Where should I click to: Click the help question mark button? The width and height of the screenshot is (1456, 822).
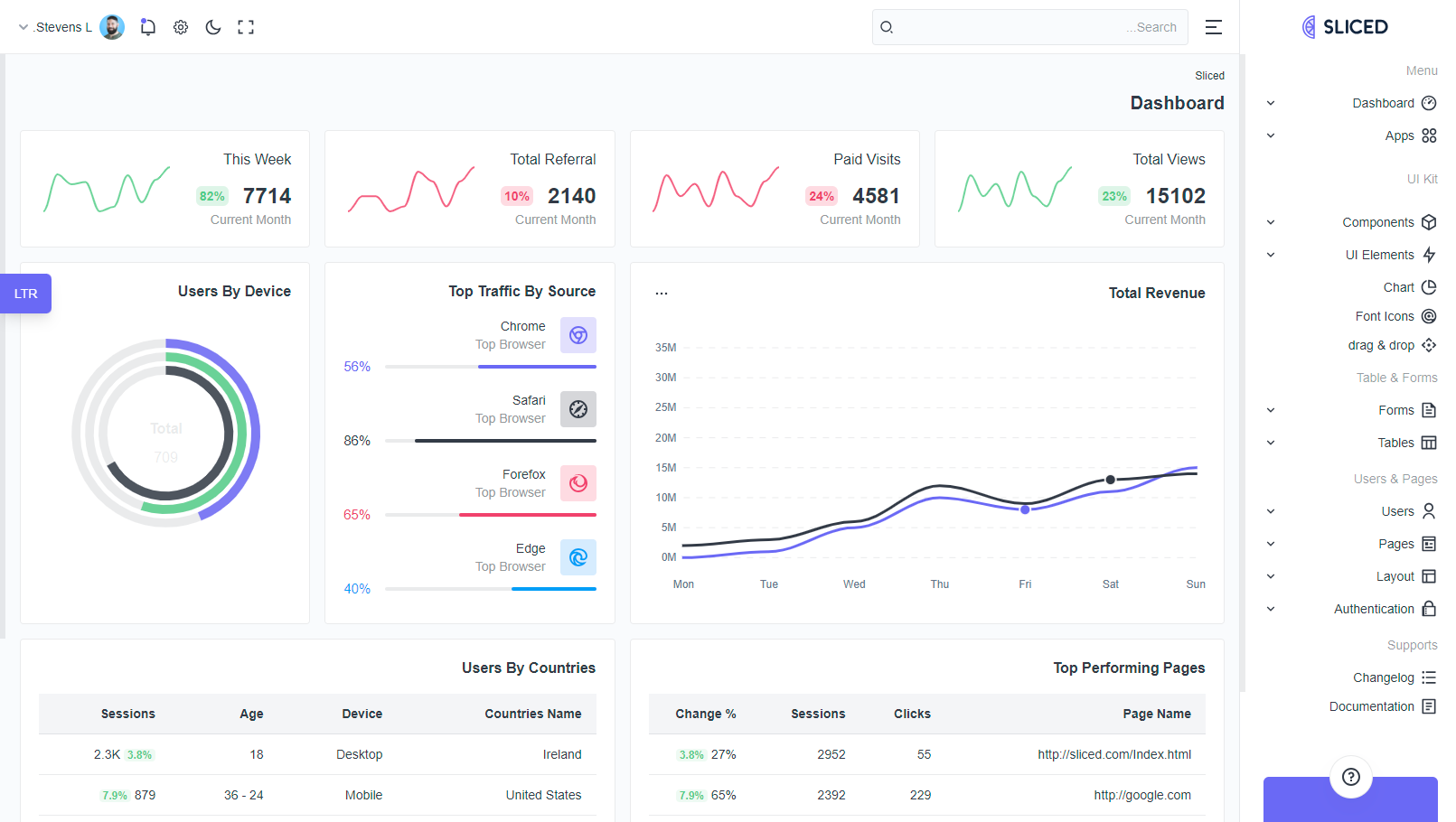coord(1351,777)
